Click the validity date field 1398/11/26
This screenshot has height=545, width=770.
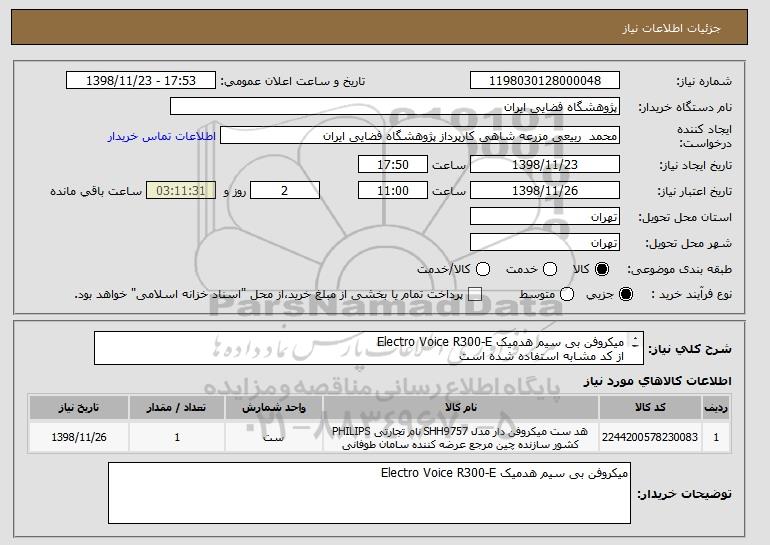click(x=545, y=191)
